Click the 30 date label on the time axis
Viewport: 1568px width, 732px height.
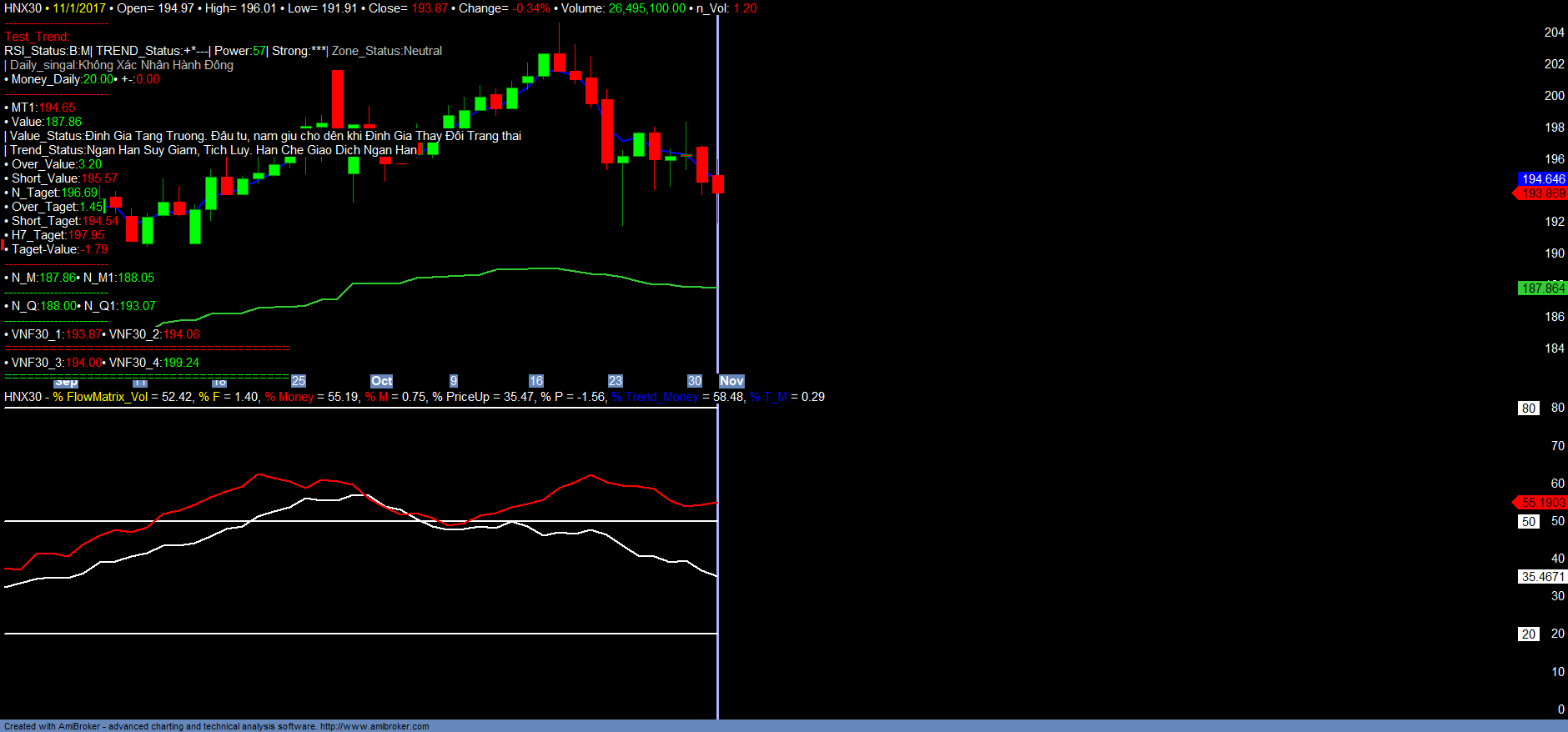tap(695, 381)
